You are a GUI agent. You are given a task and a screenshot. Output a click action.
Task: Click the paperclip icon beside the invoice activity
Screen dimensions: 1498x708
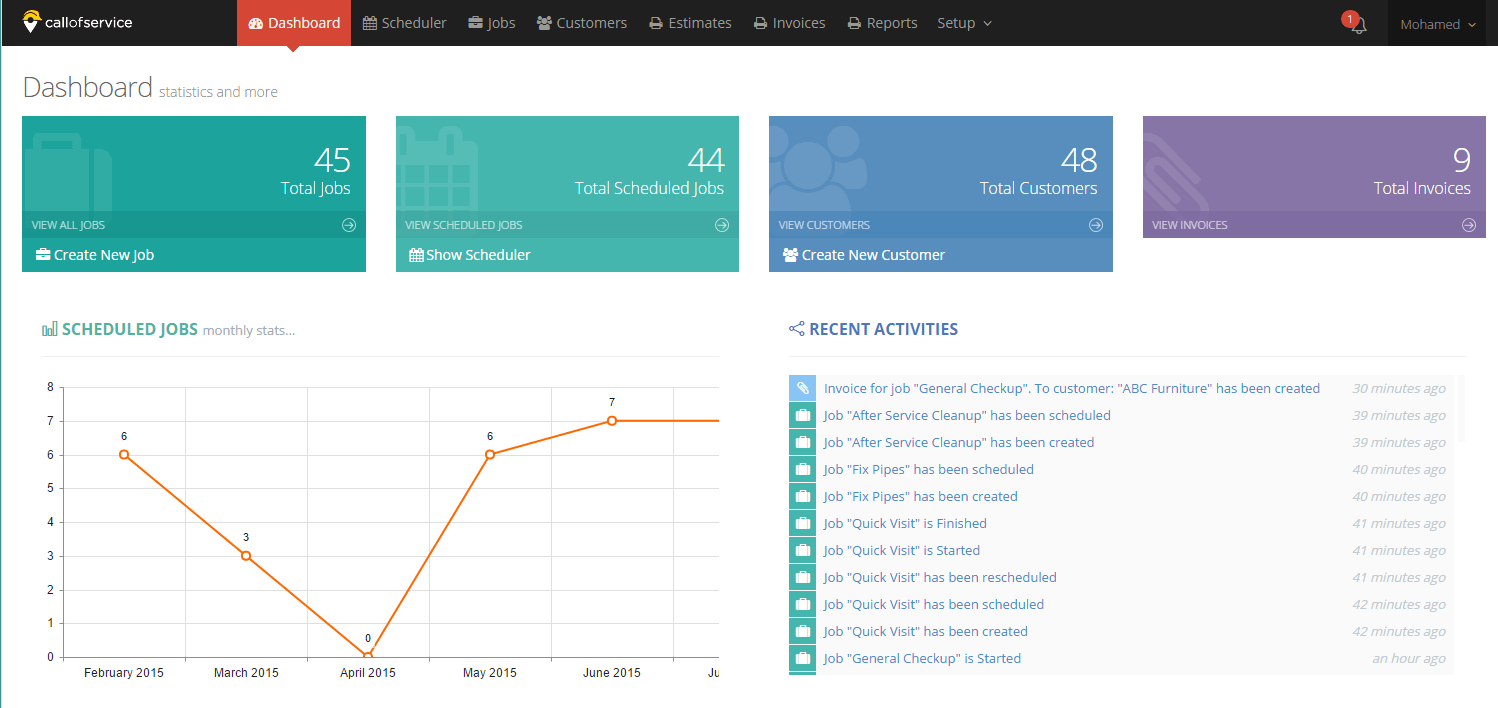click(802, 388)
